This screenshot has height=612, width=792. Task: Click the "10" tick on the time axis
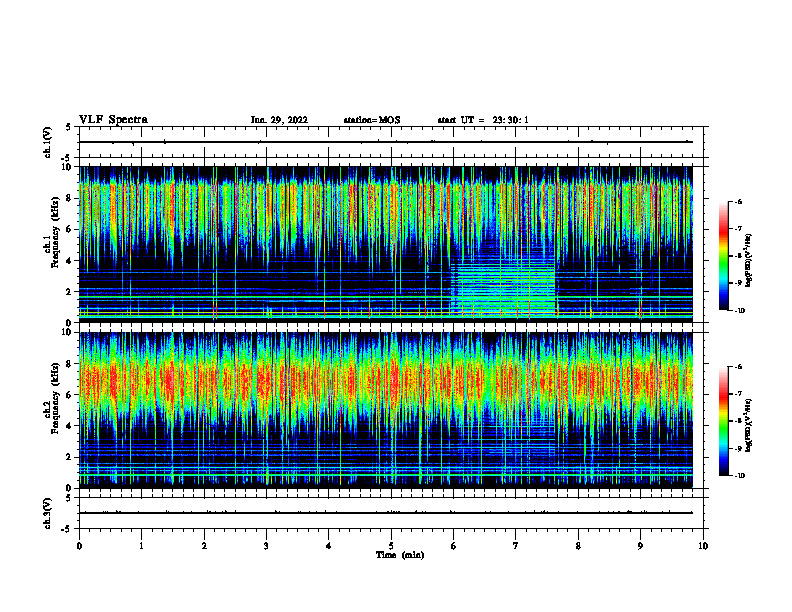pyautogui.click(x=703, y=546)
